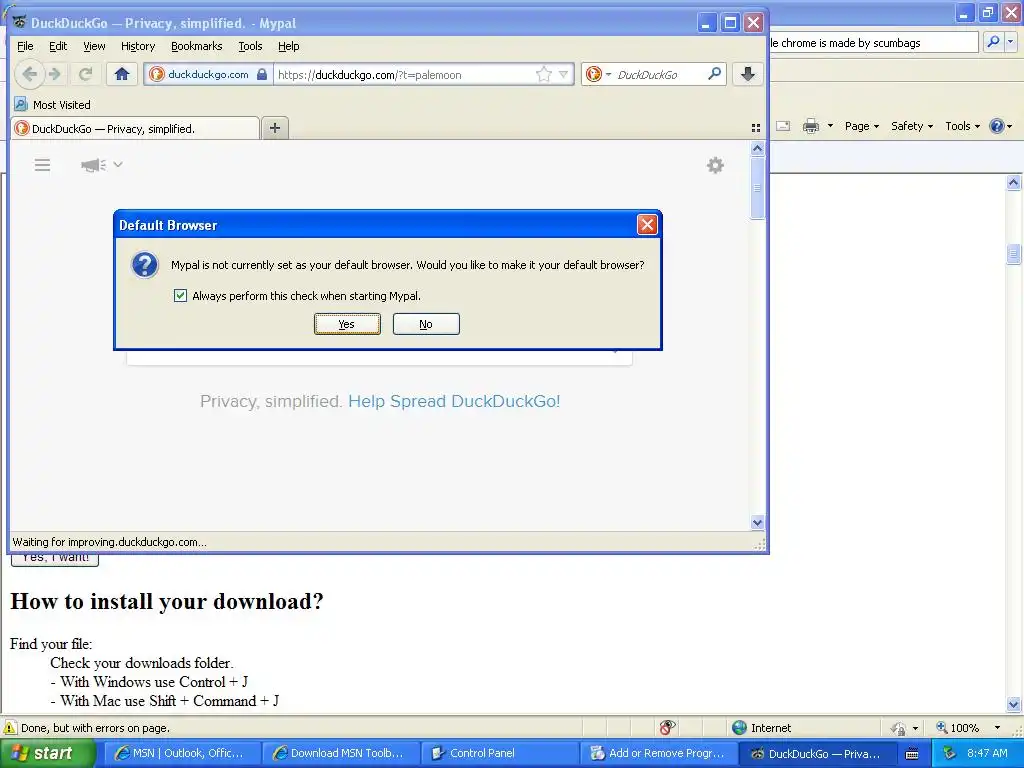Image resolution: width=1024 pixels, height=768 pixels.
Task: Click Internet Explorer read mail icon
Action: pyautogui.click(x=783, y=126)
